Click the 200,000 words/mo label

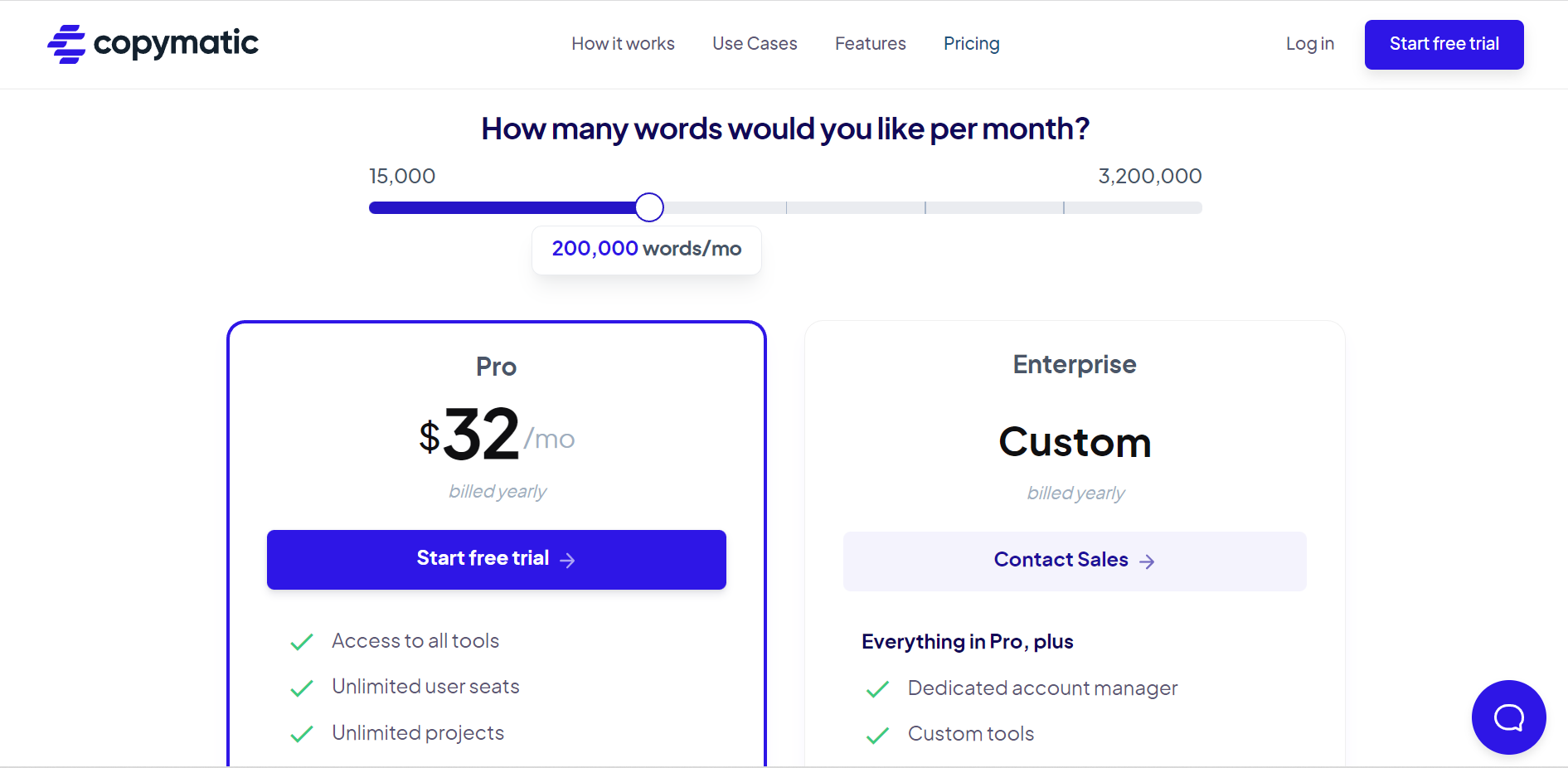(x=646, y=249)
